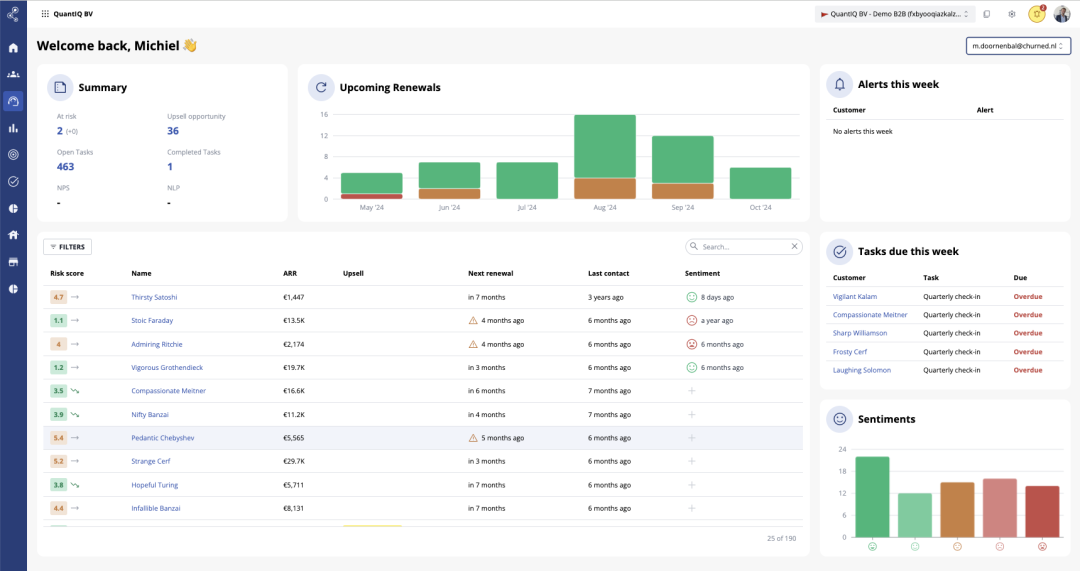
Task: Open the storefront sidebar icon
Action: [13, 262]
